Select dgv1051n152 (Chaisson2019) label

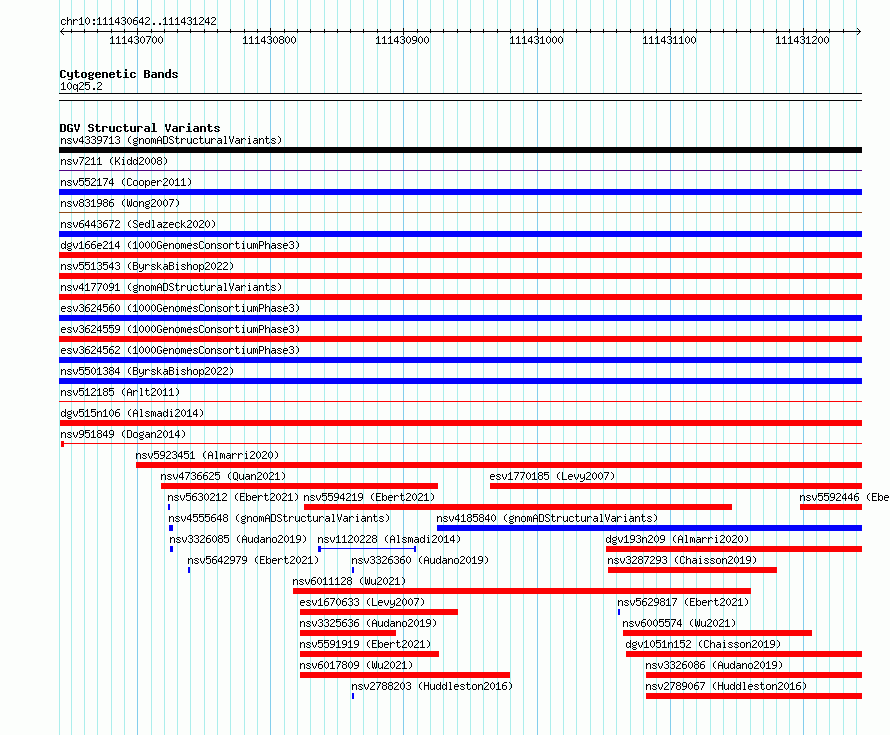703,644
